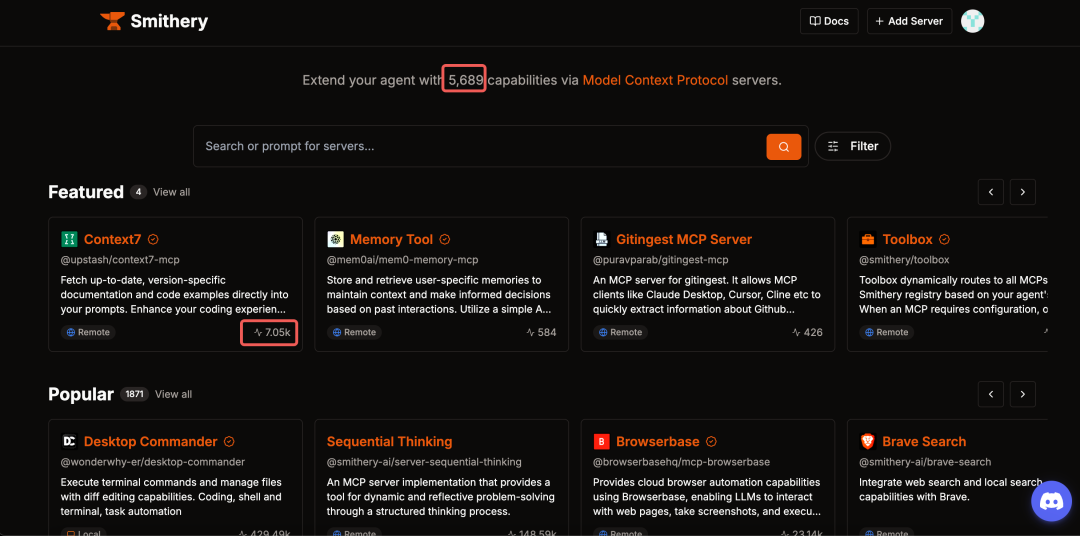Click Toolbox's verified badge
Screen dimensions: 1080x536
click(x=944, y=240)
